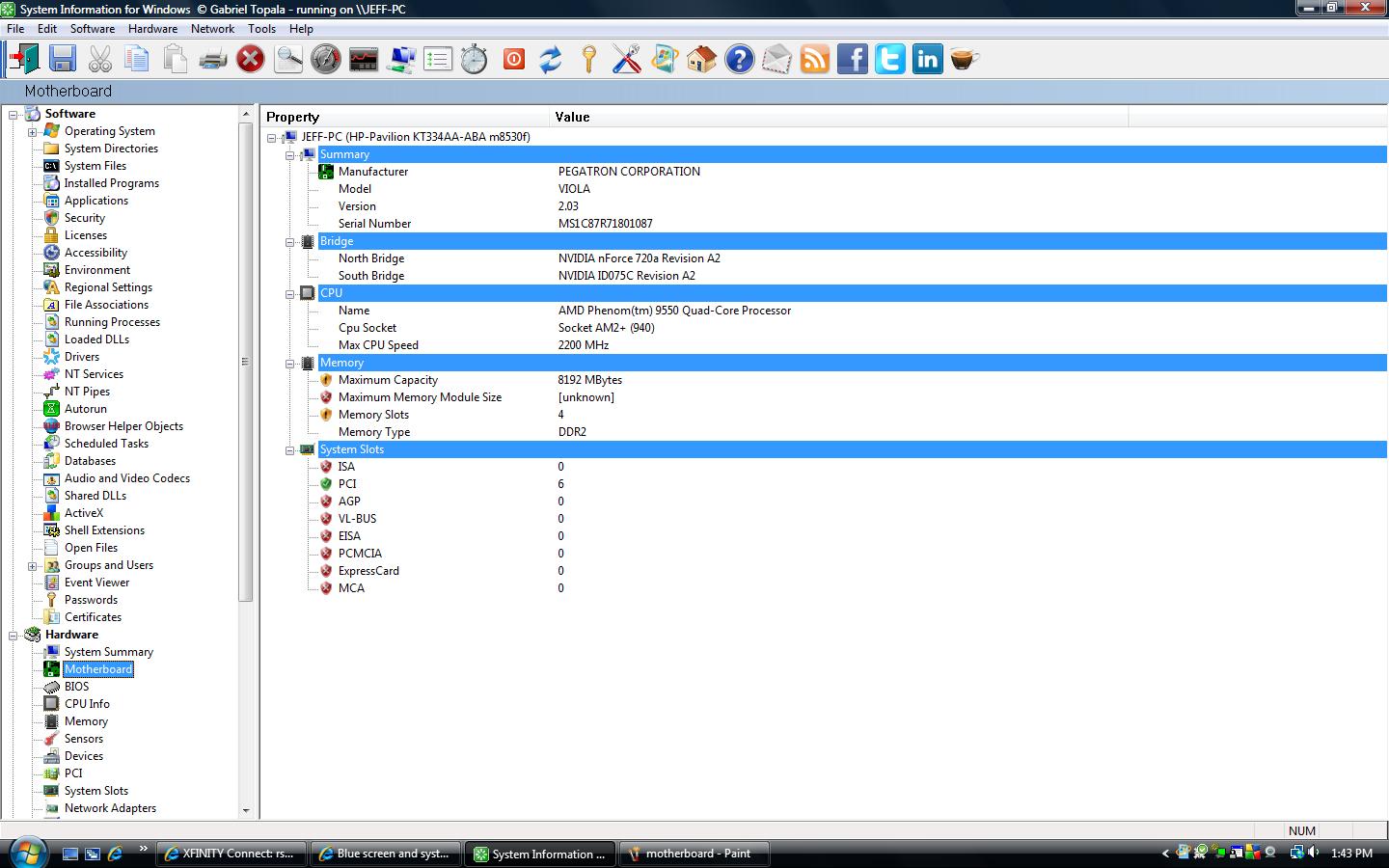Collapse the Bridge section
Screen dimensions: 1389x868
click(289, 242)
